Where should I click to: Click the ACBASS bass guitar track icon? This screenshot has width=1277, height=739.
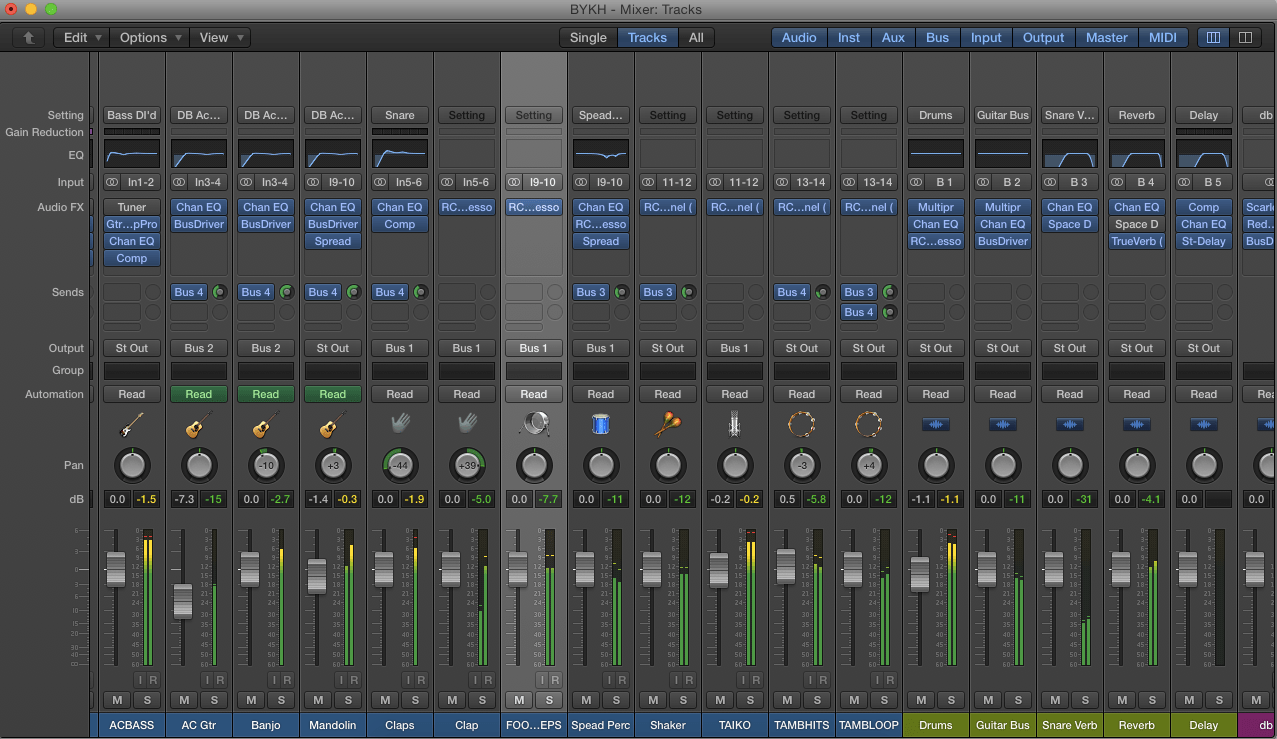pos(132,426)
